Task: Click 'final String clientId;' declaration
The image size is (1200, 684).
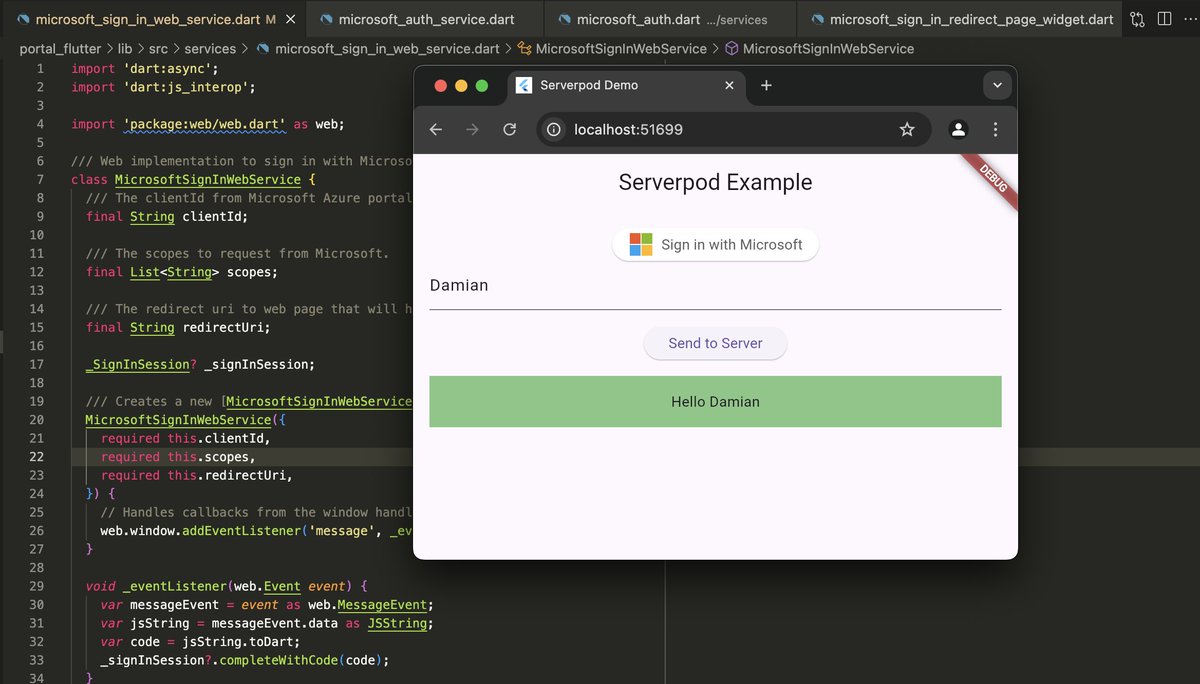Action: [x=167, y=217]
